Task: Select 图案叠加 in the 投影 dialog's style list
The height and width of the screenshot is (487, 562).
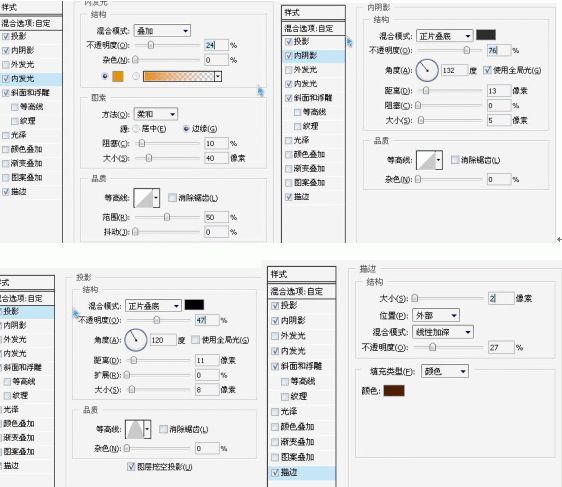Action: coord(19,452)
